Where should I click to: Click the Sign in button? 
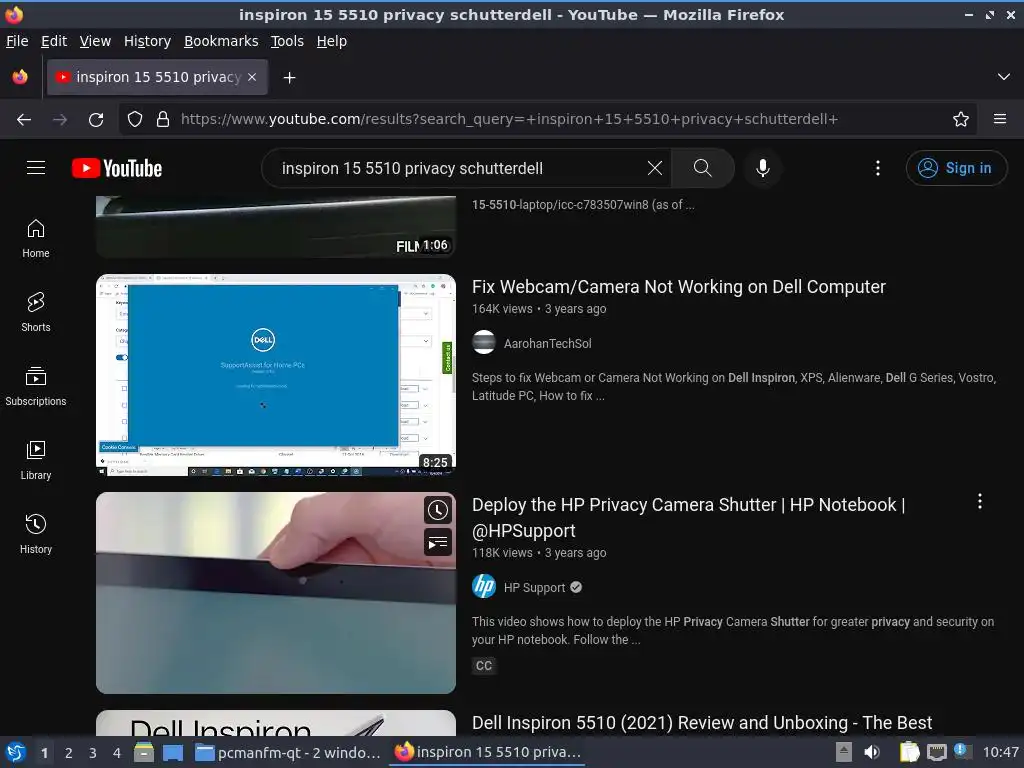(956, 168)
